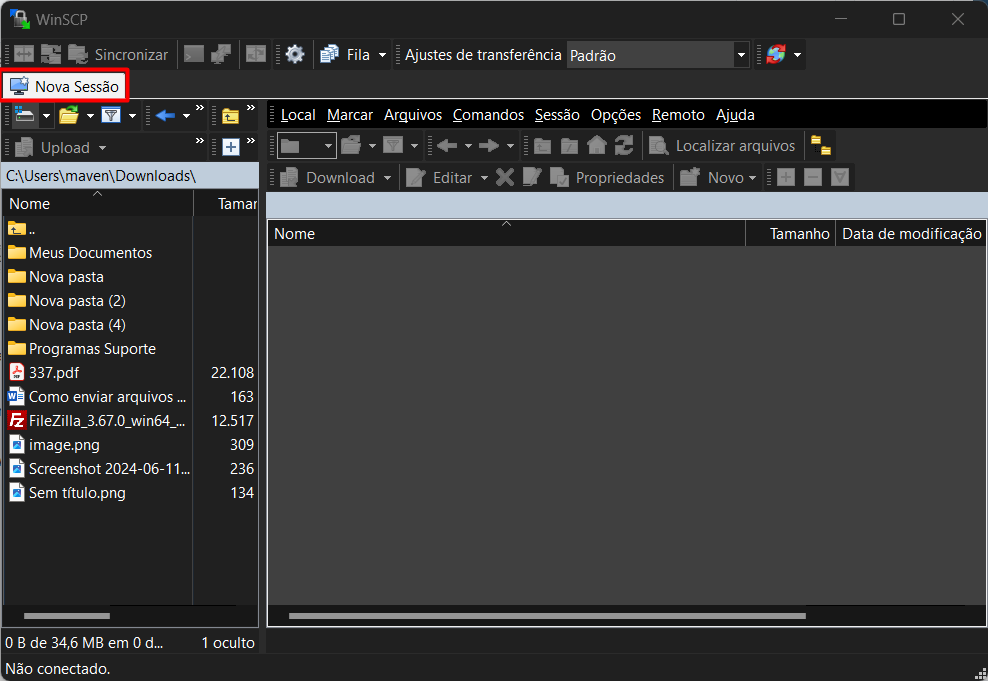988x681 pixels.
Task: Open the Marcar menu
Action: tap(350, 115)
